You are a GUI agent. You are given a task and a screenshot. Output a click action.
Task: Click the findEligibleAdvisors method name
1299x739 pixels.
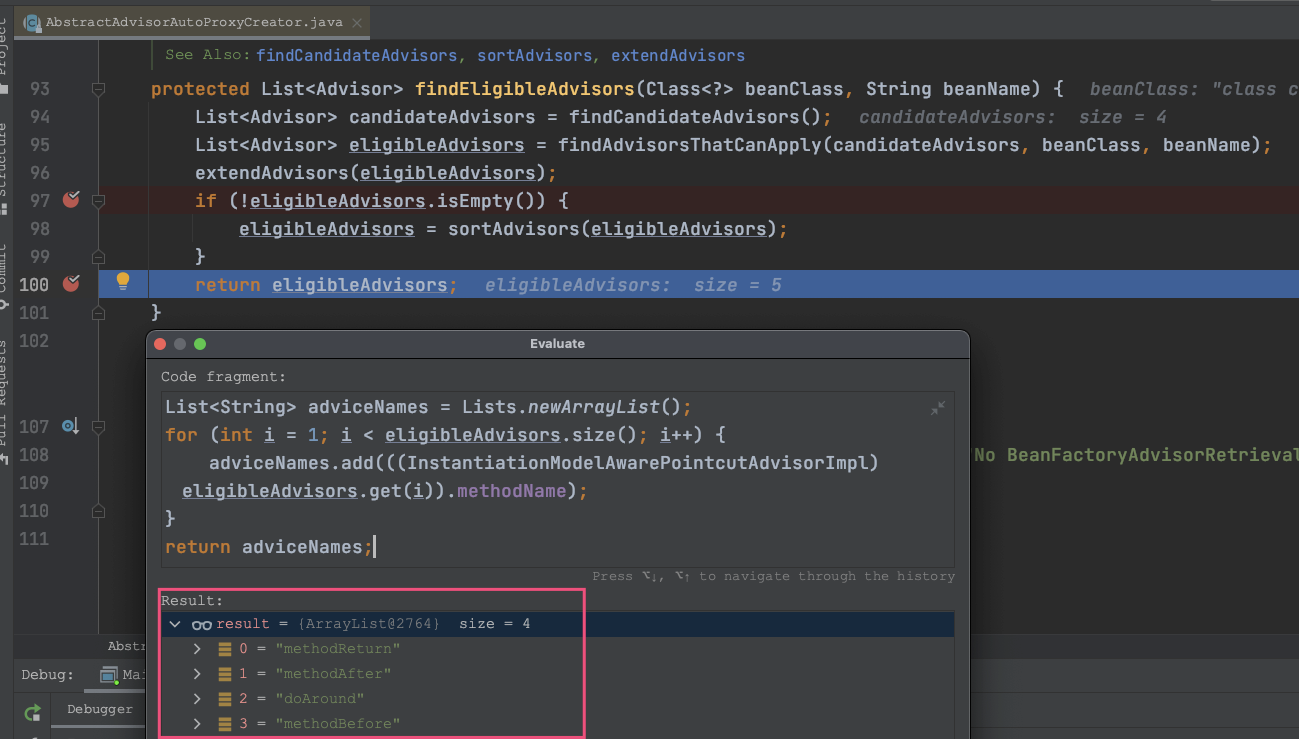click(x=525, y=89)
